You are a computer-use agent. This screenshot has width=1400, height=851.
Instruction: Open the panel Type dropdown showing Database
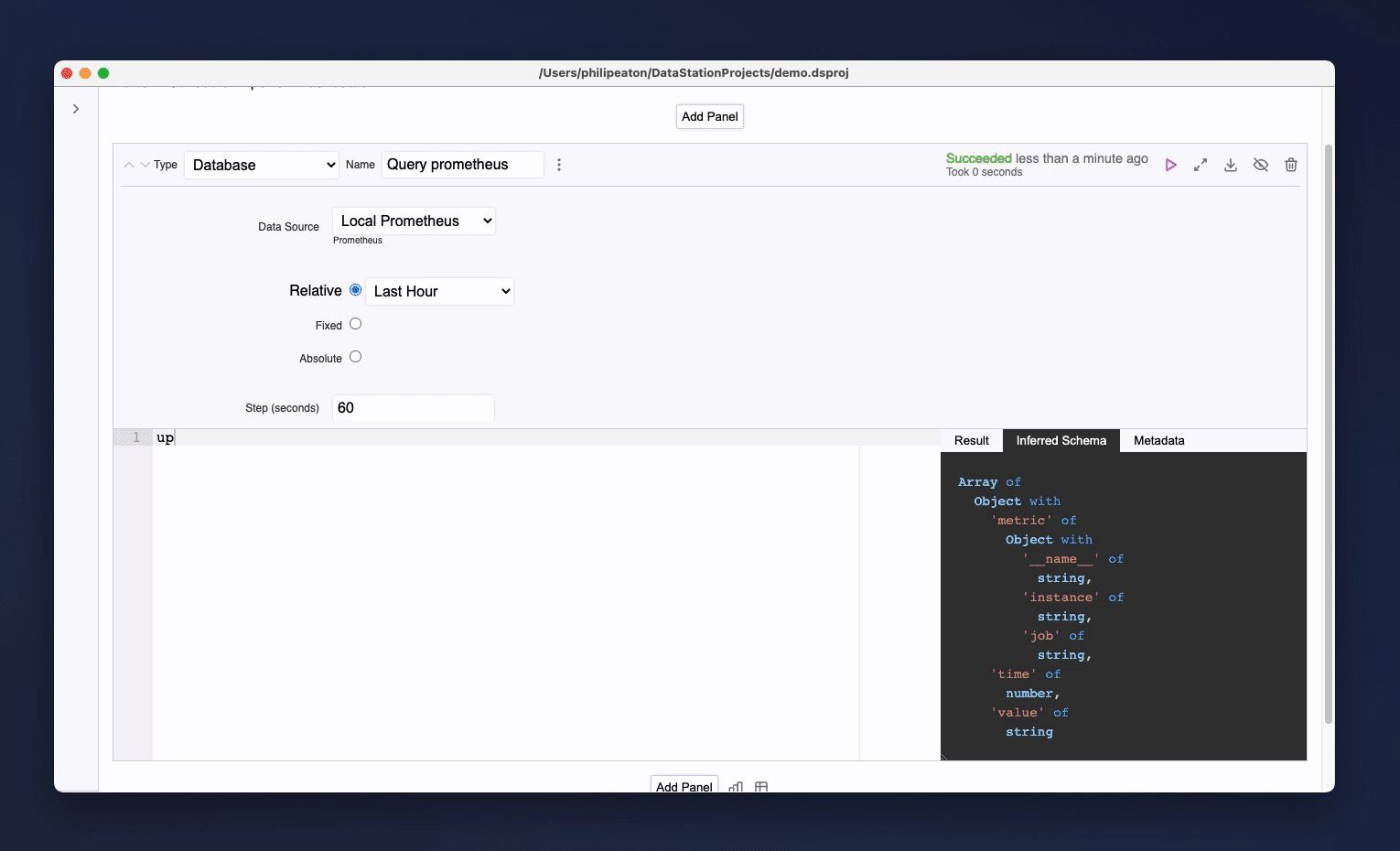click(x=262, y=165)
